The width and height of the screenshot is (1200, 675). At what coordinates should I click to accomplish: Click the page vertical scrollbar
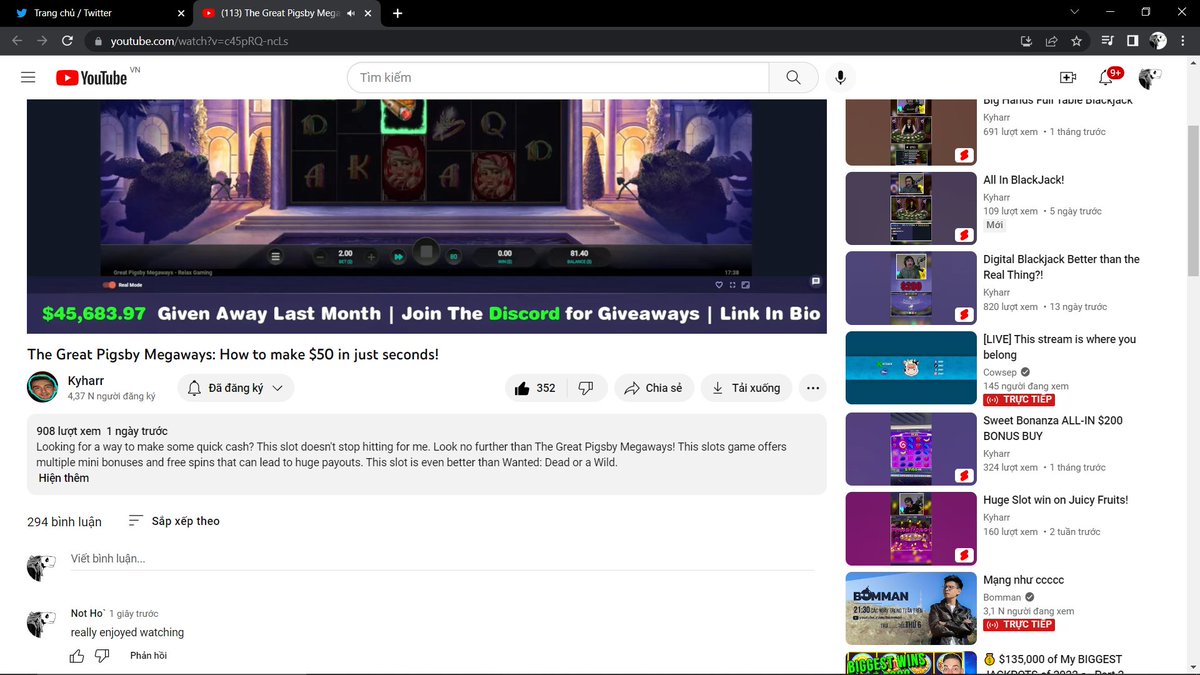coord(1192,200)
